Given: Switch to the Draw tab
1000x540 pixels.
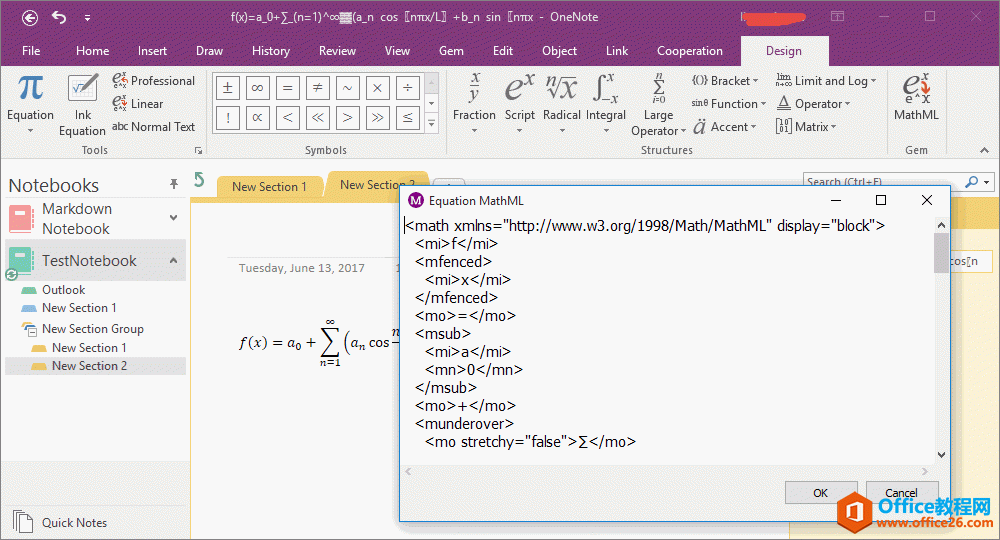Looking at the screenshot, I should coord(209,51).
